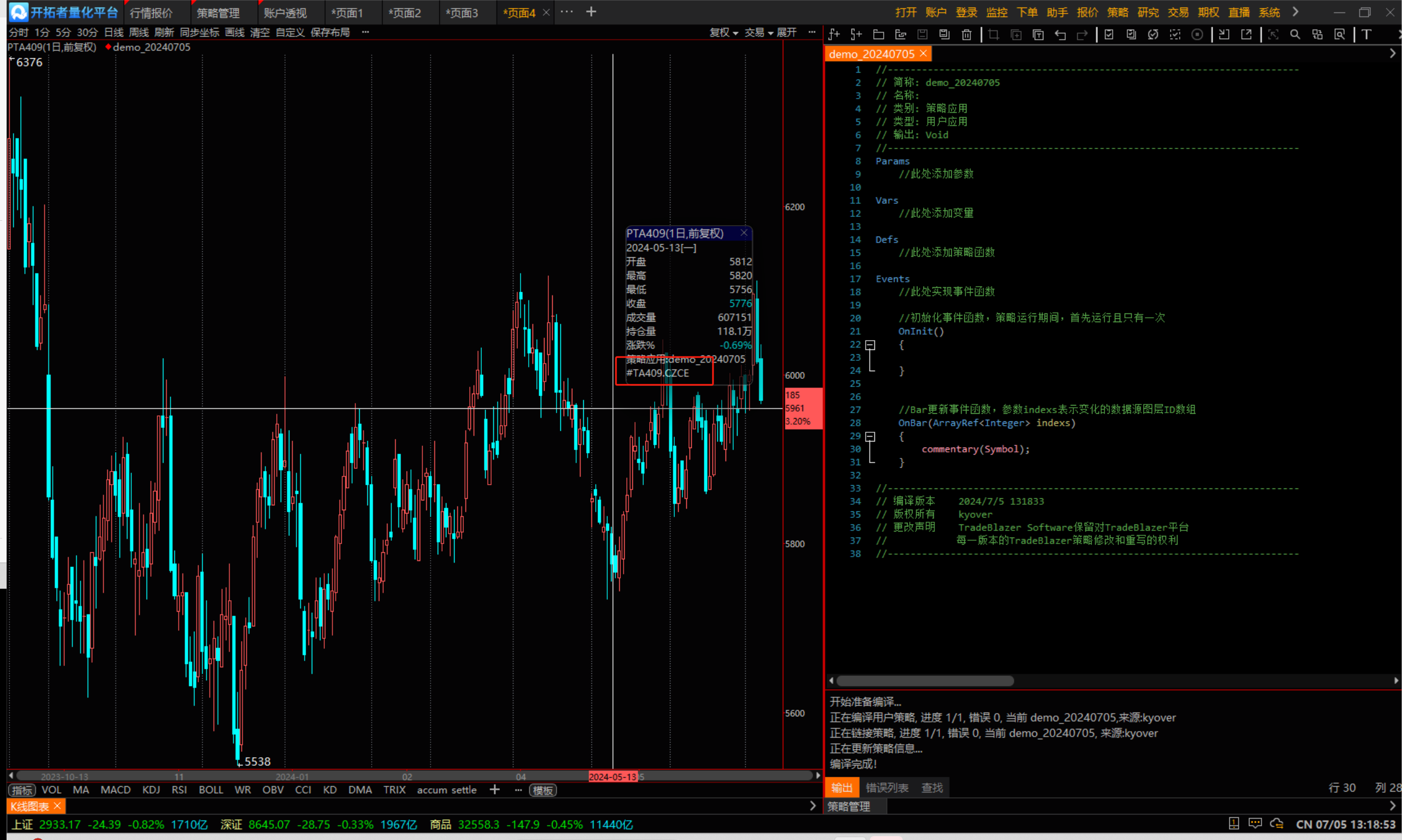Click the circular refresh-check icon

1153,34
